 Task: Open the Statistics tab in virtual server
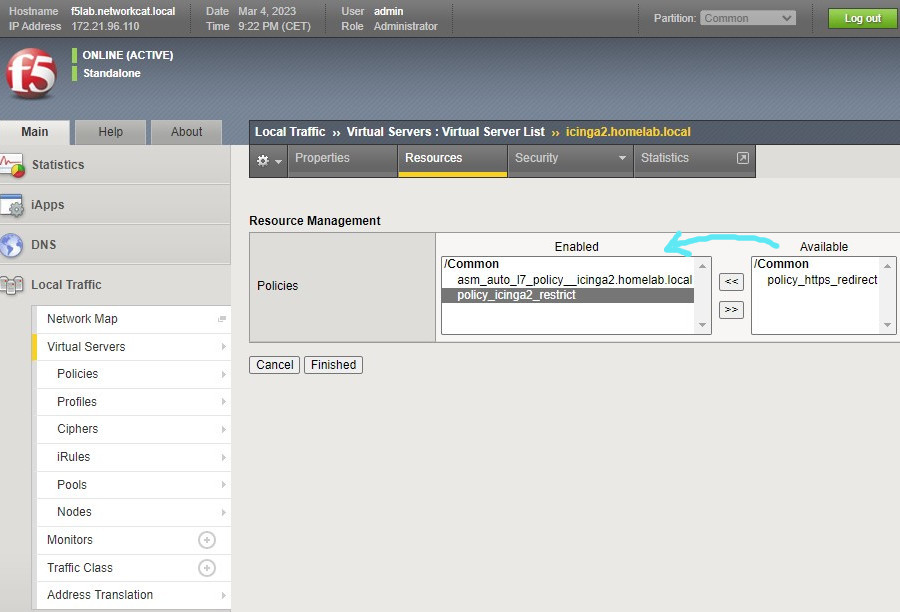pyautogui.click(x=695, y=161)
